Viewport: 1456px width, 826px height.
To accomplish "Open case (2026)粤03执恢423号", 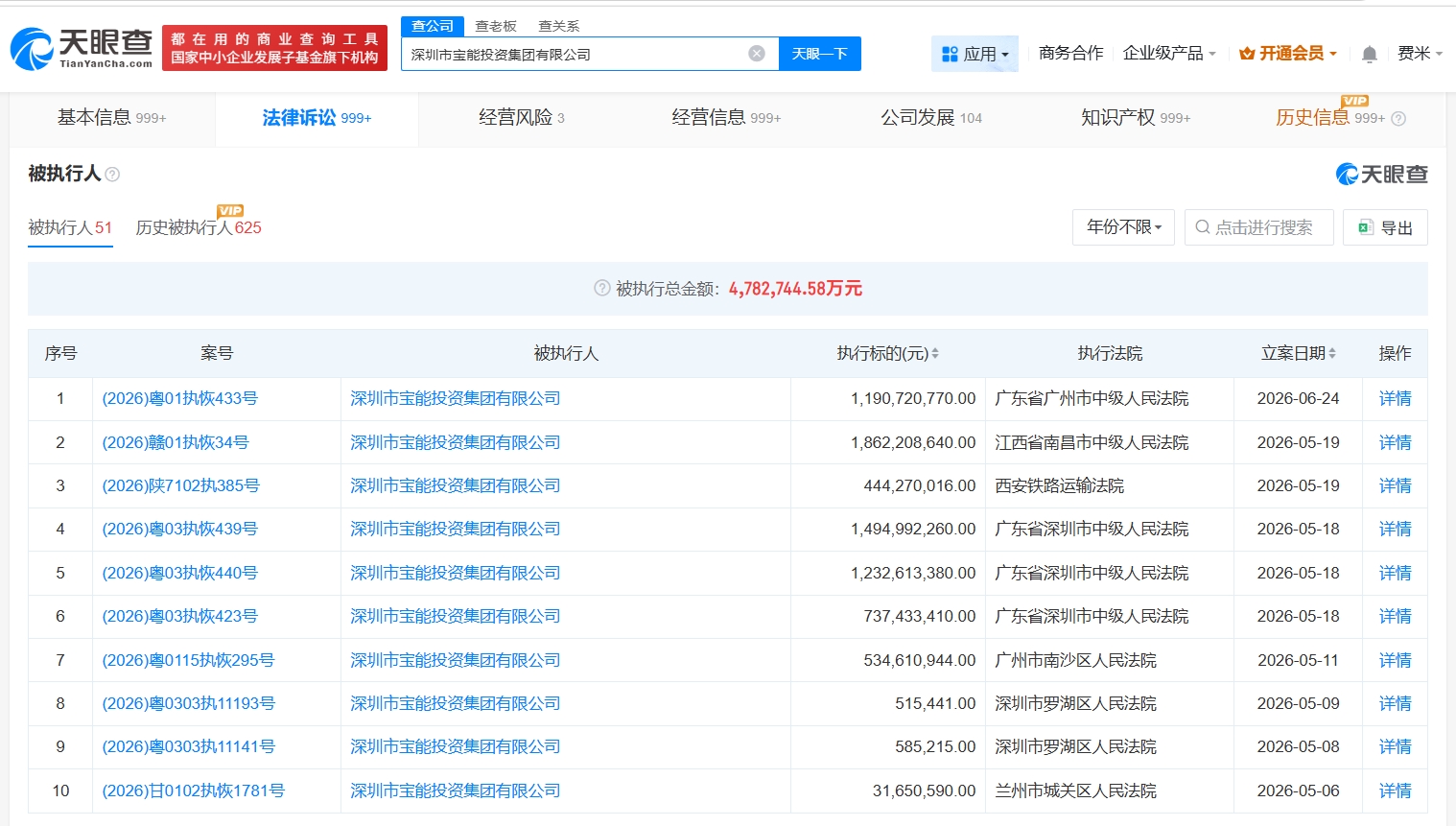I will [180, 617].
